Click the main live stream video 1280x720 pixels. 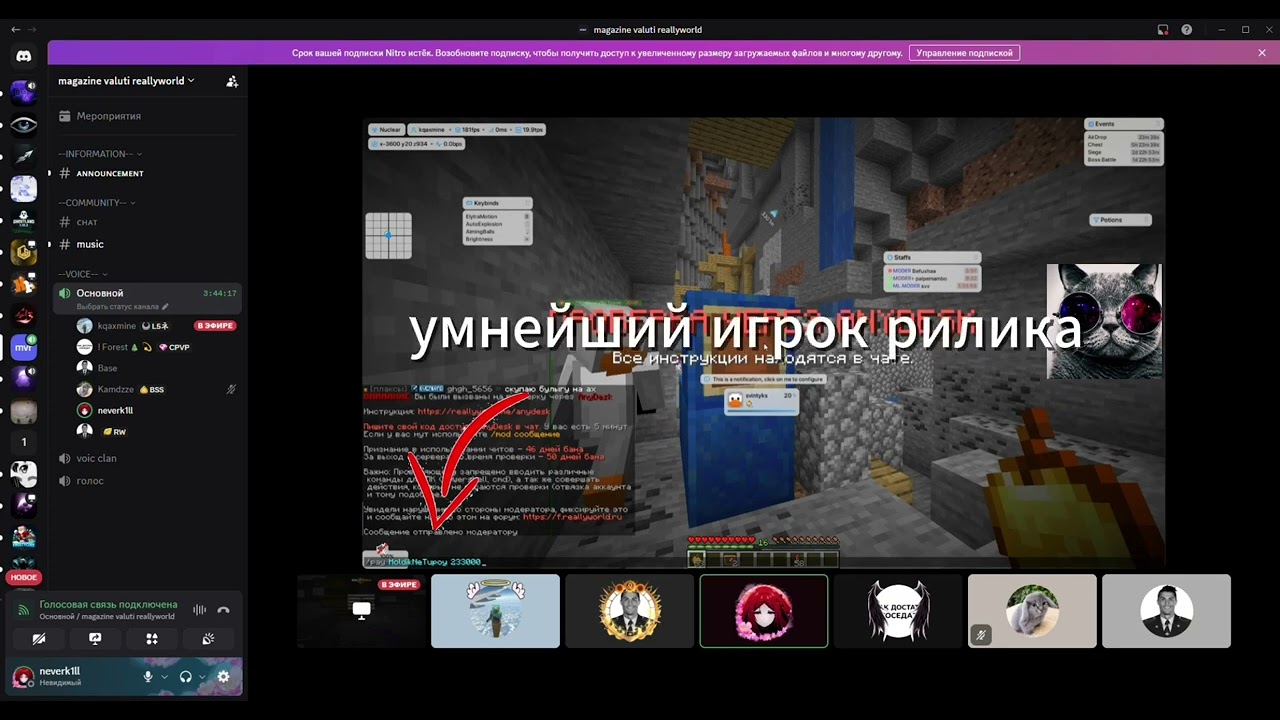(x=764, y=343)
